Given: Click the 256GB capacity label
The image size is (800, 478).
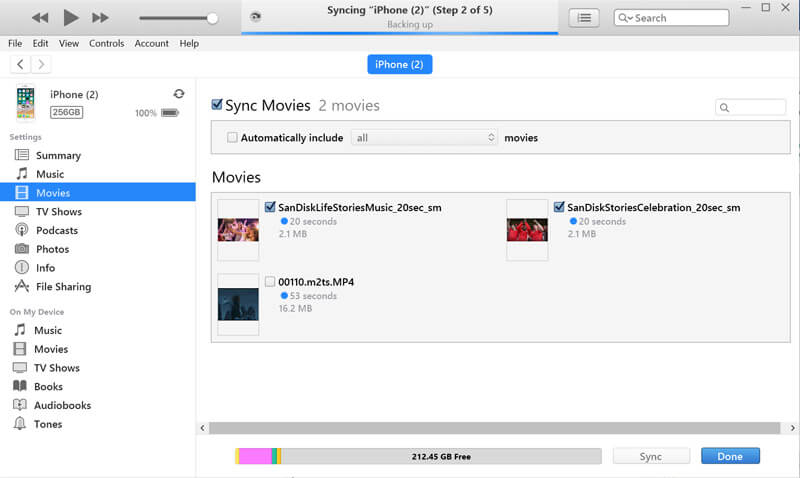Looking at the screenshot, I should coord(66,112).
